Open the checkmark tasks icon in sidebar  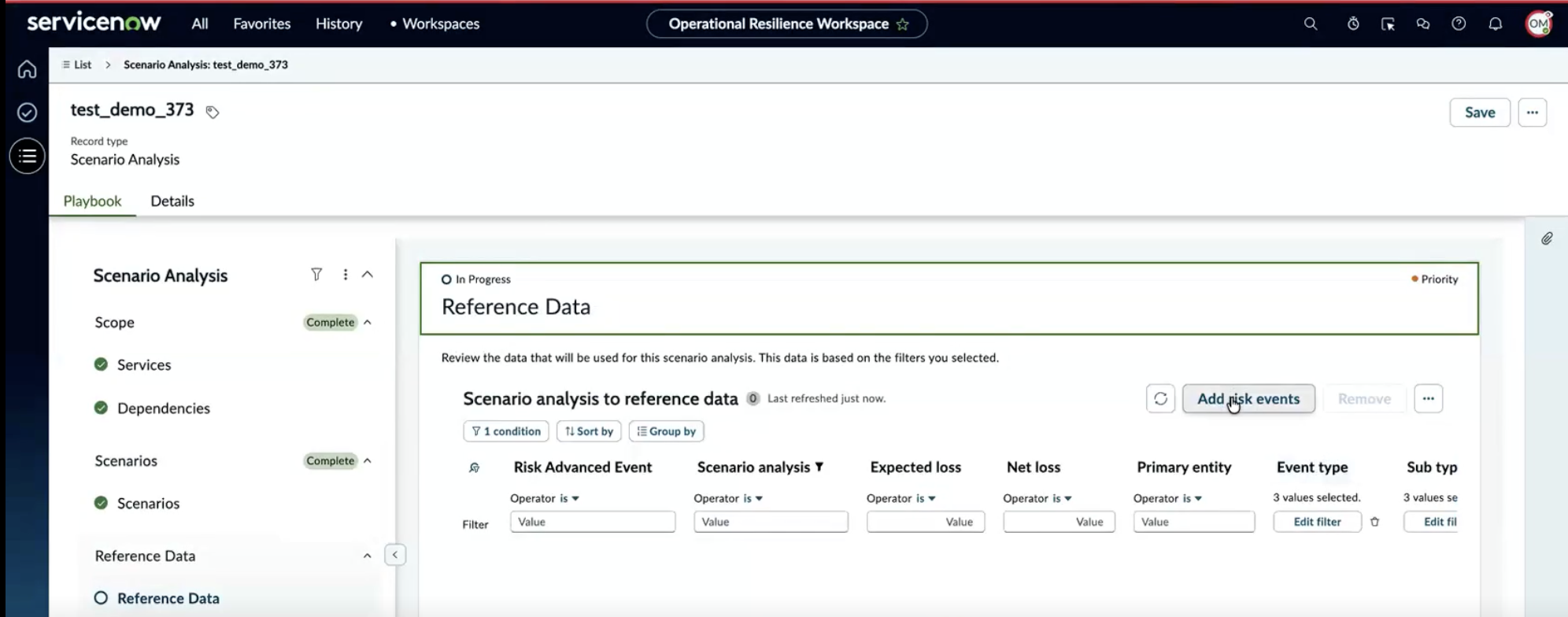pyautogui.click(x=27, y=113)
